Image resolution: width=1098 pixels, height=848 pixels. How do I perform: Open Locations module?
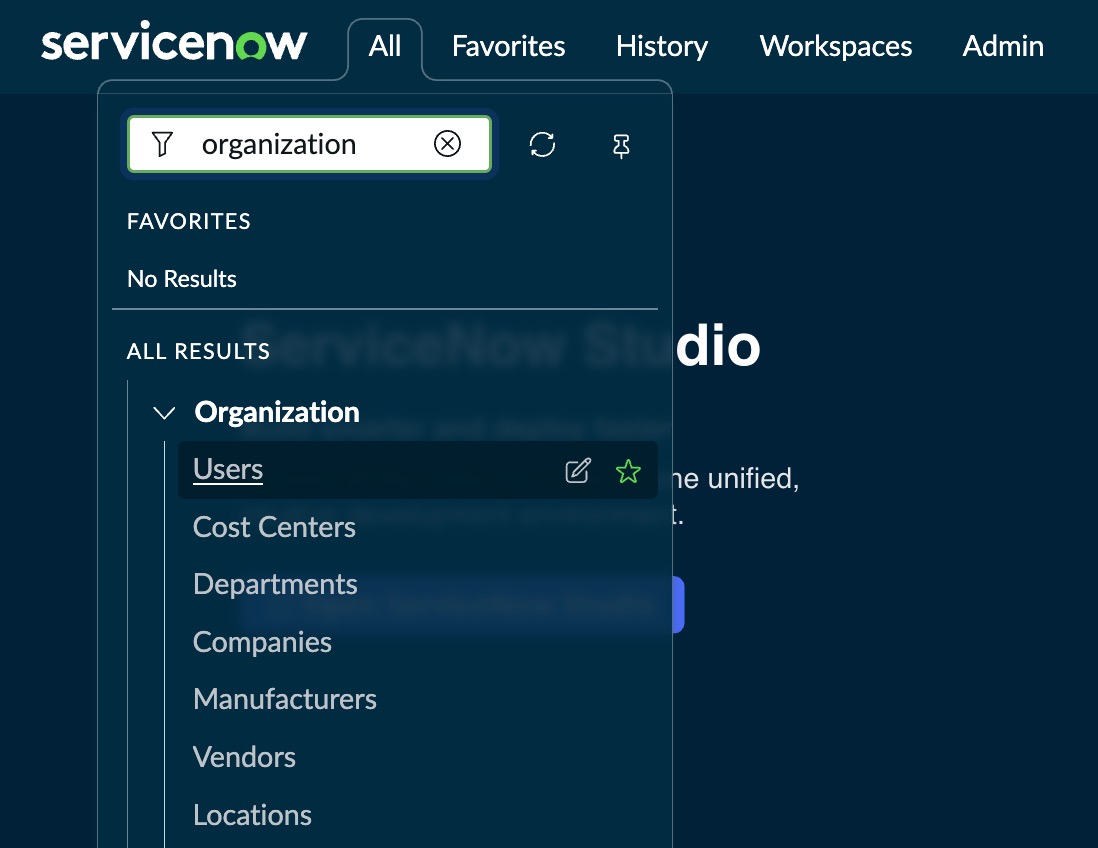(x=252, y=814)
